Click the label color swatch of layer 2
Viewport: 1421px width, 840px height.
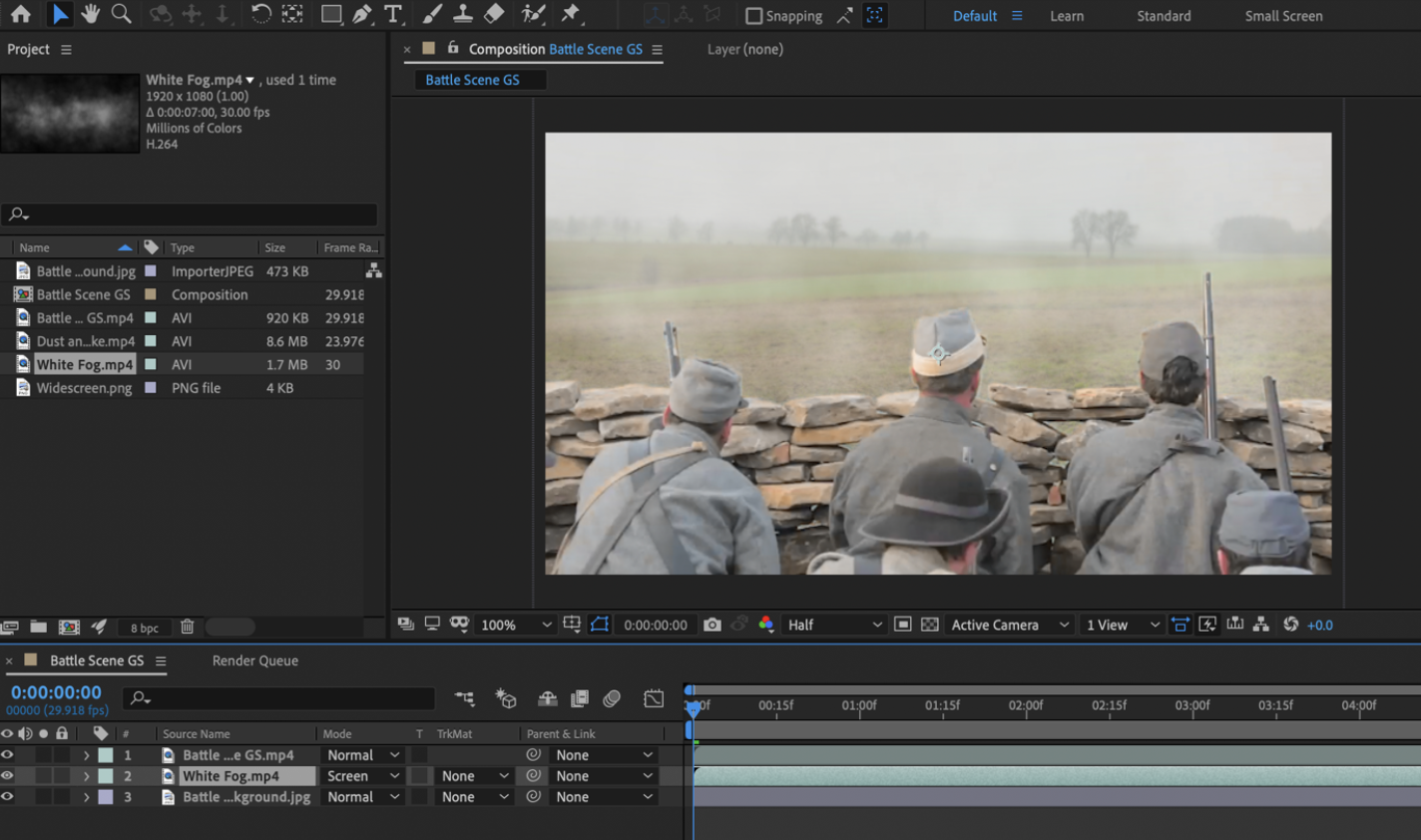click(106, 776)
